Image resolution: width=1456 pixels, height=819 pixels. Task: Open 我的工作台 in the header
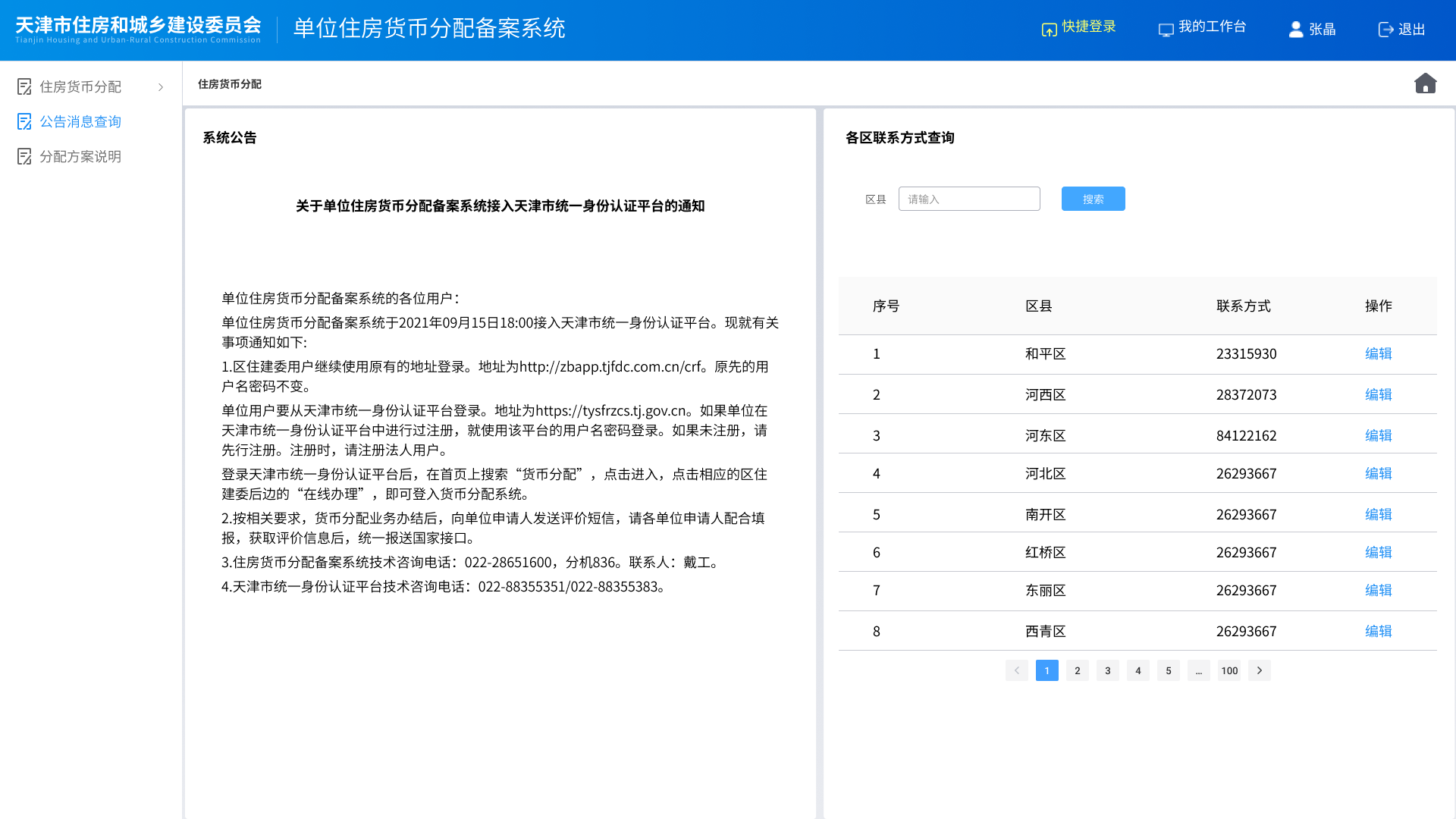coord(1212,27)
